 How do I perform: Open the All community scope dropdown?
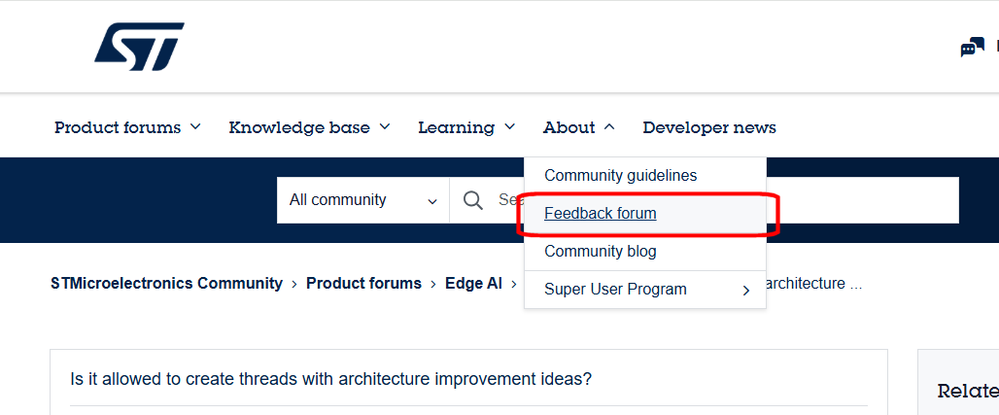362,201
